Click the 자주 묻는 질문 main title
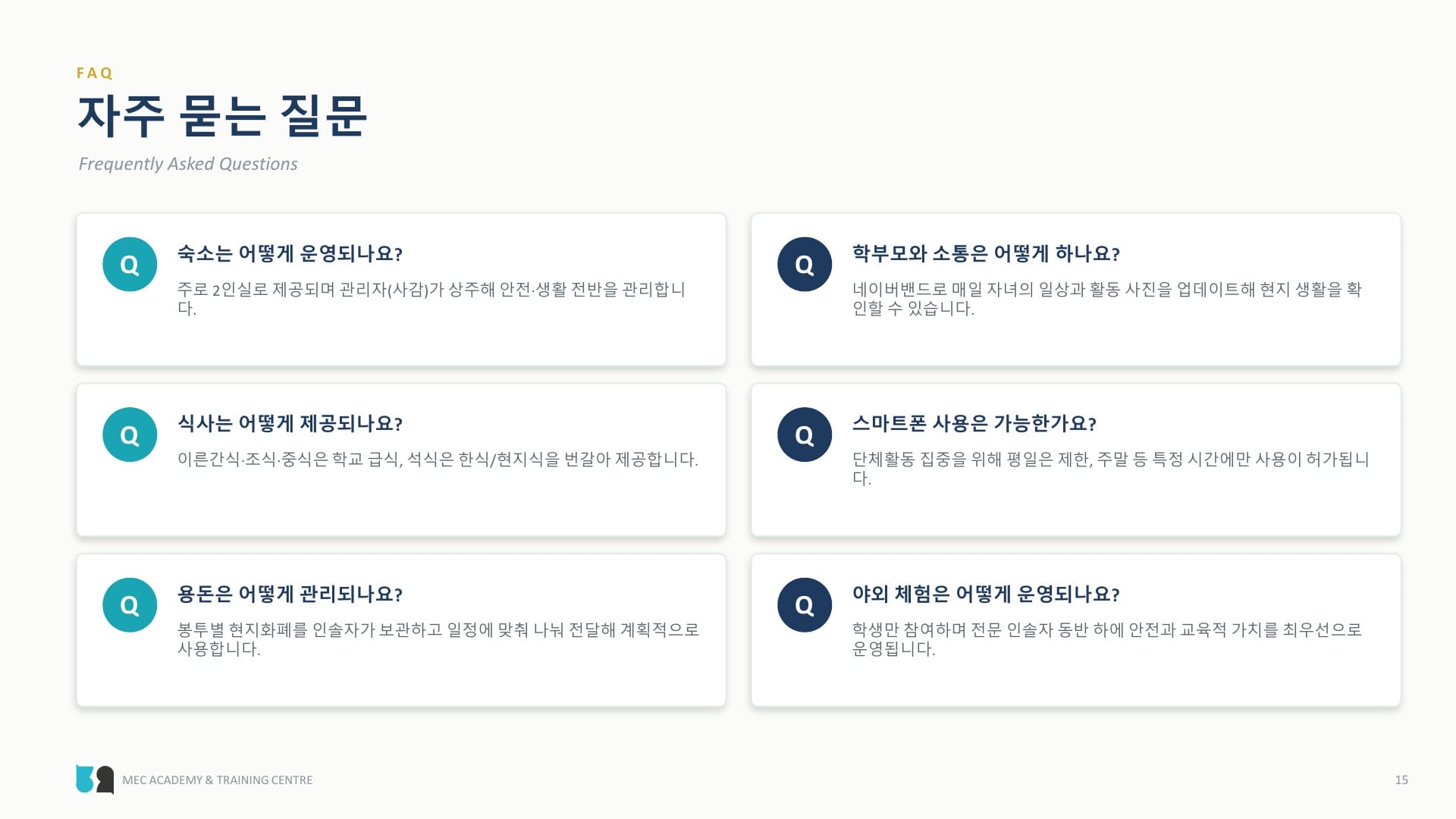The width and height of the screenshot is (1456, 819). (x=222, y=116)
